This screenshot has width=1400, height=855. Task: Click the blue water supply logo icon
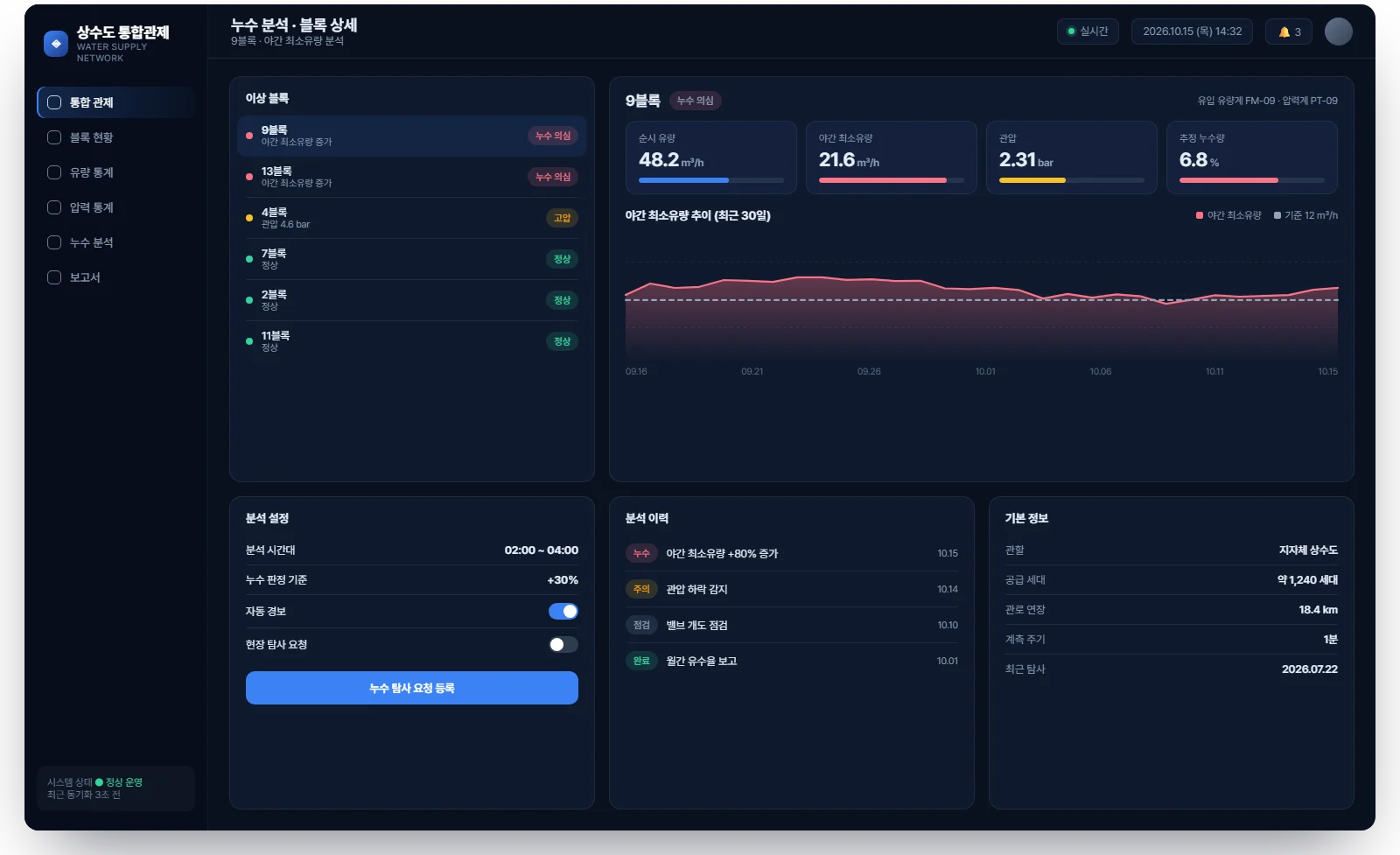[x=56, y=44]
